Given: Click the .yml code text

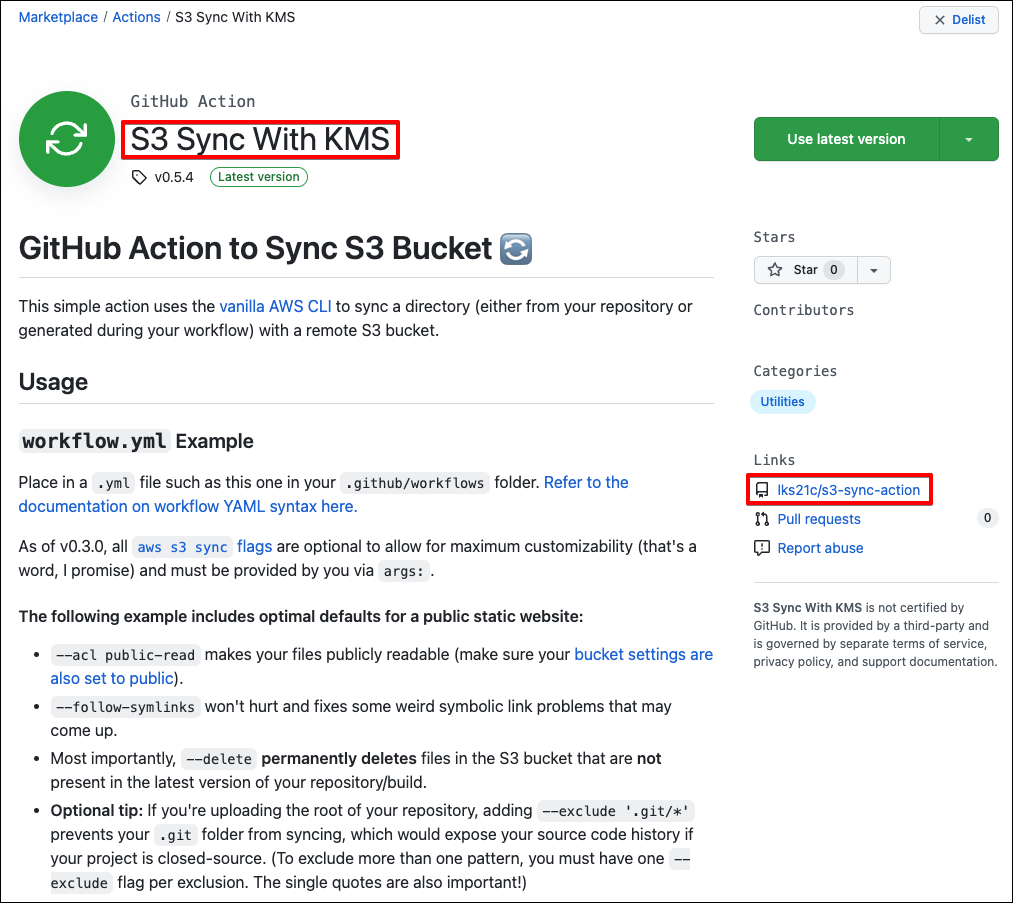Looking at the screenshot, I should pos(113,483).
